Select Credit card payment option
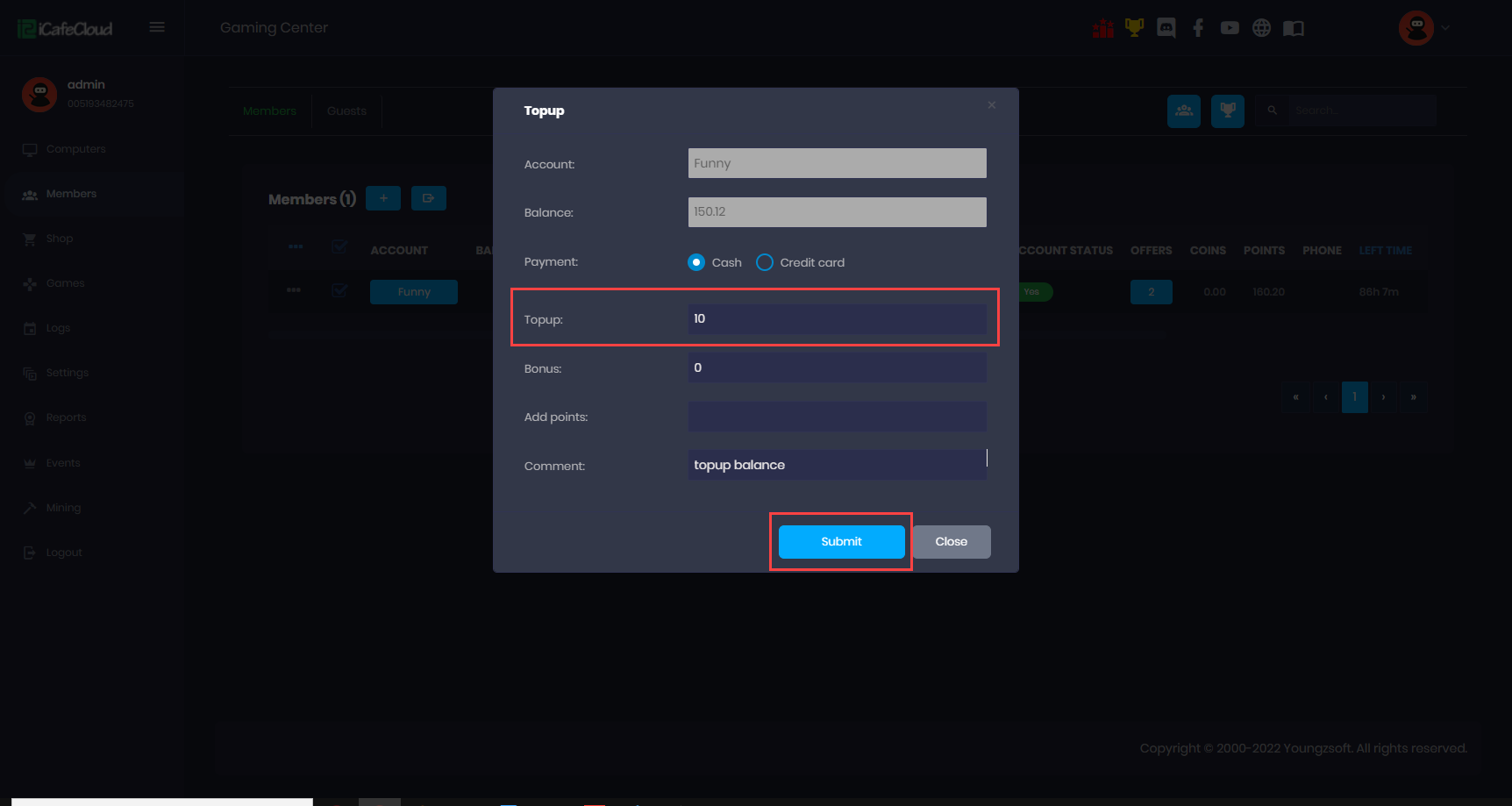 pos(765,262)
